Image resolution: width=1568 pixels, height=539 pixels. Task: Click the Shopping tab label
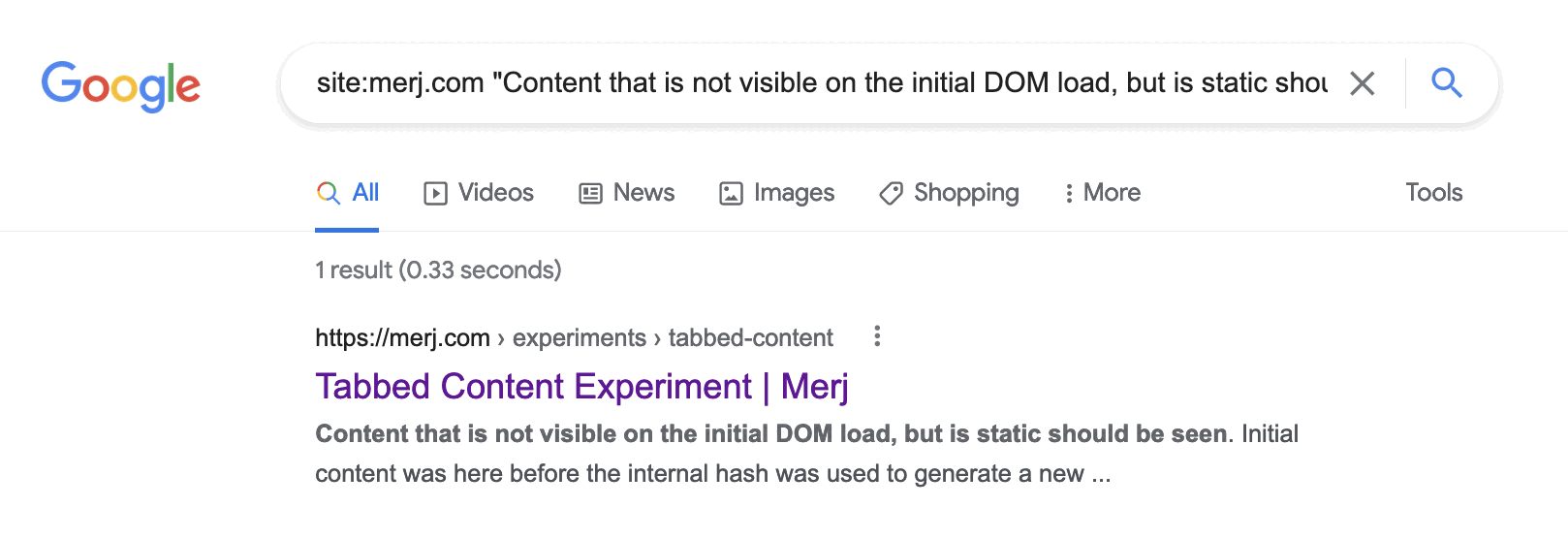click(x=966, y=193)
